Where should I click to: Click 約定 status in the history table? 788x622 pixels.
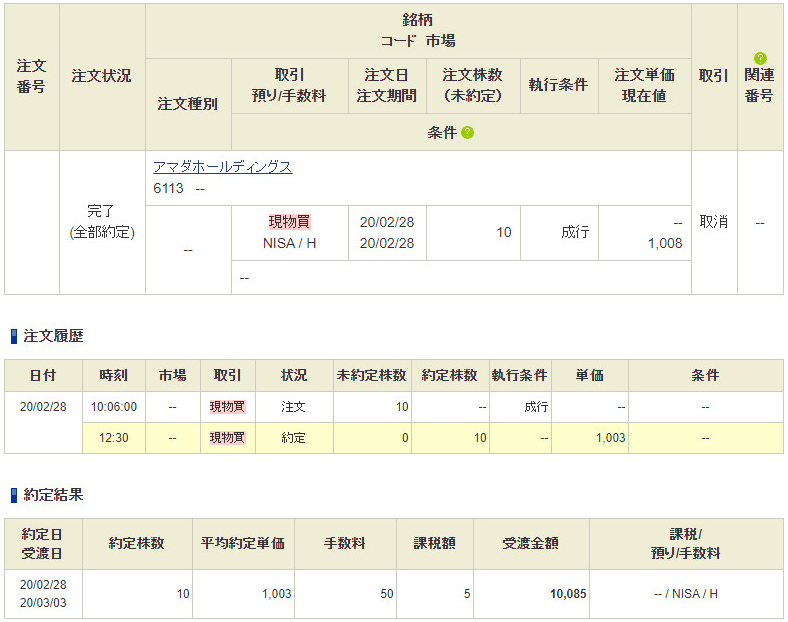[293, 438]
